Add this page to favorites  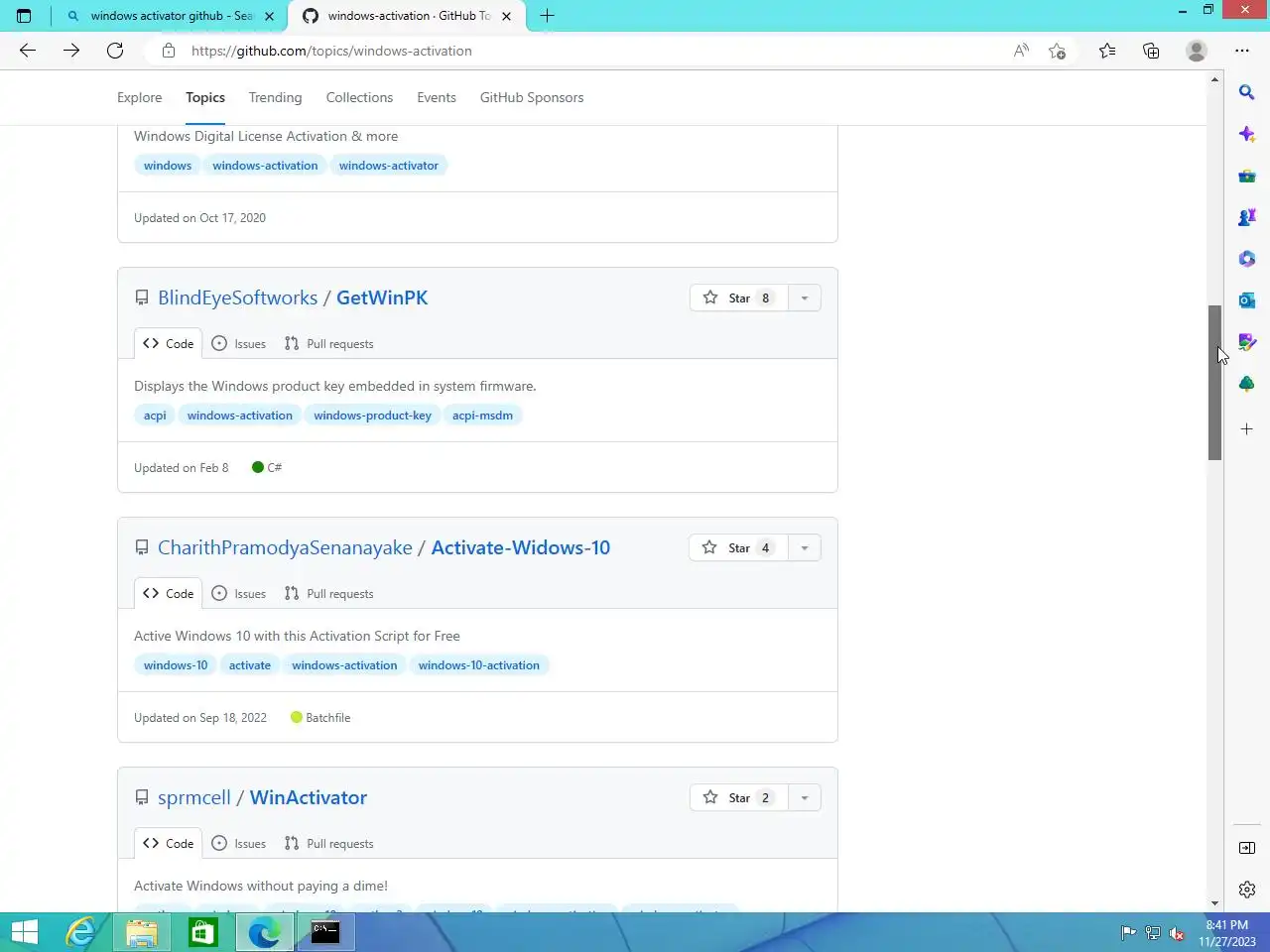click(1058, 51)
